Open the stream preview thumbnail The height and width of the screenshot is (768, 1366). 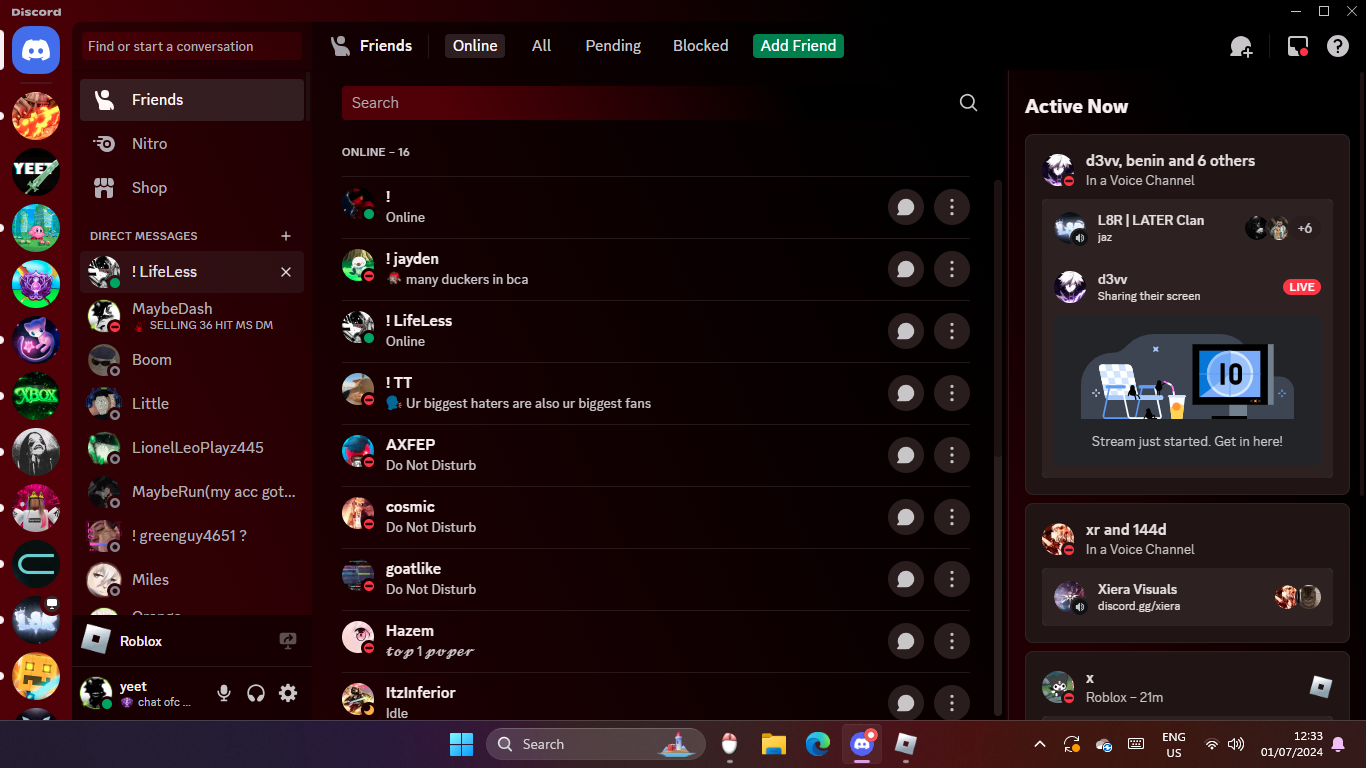point(1188,391)
